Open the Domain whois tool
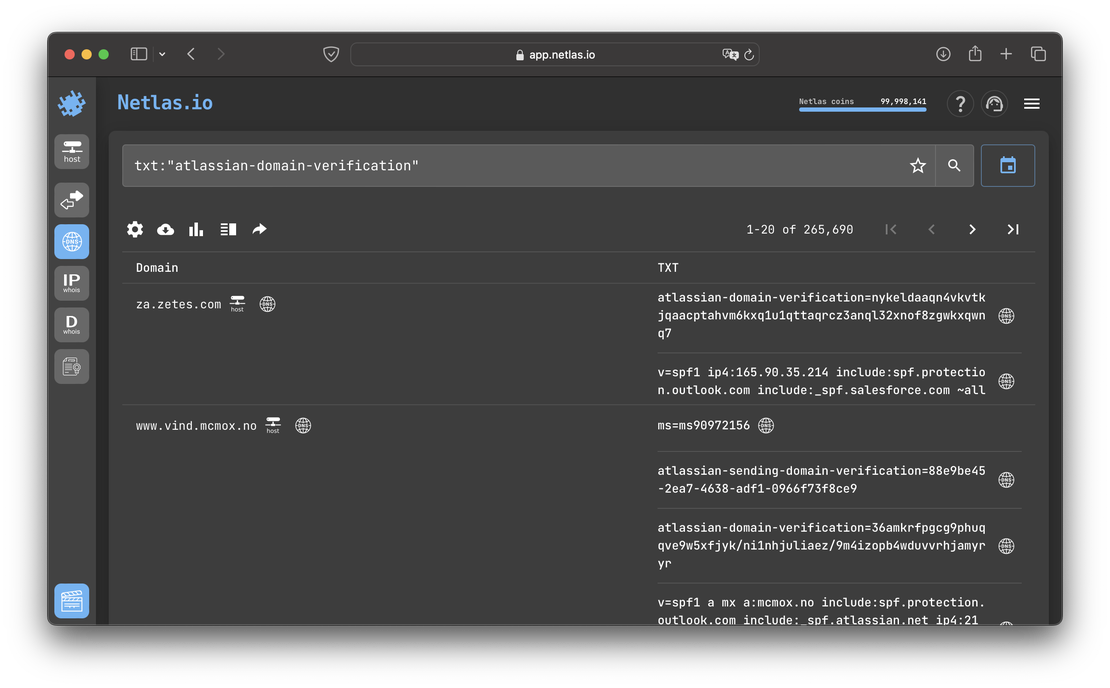 point(71,324)
